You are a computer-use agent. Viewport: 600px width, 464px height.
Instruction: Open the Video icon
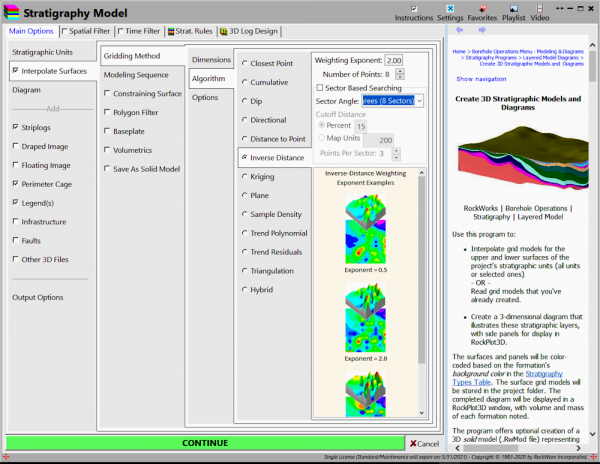[x=540, y=8]
